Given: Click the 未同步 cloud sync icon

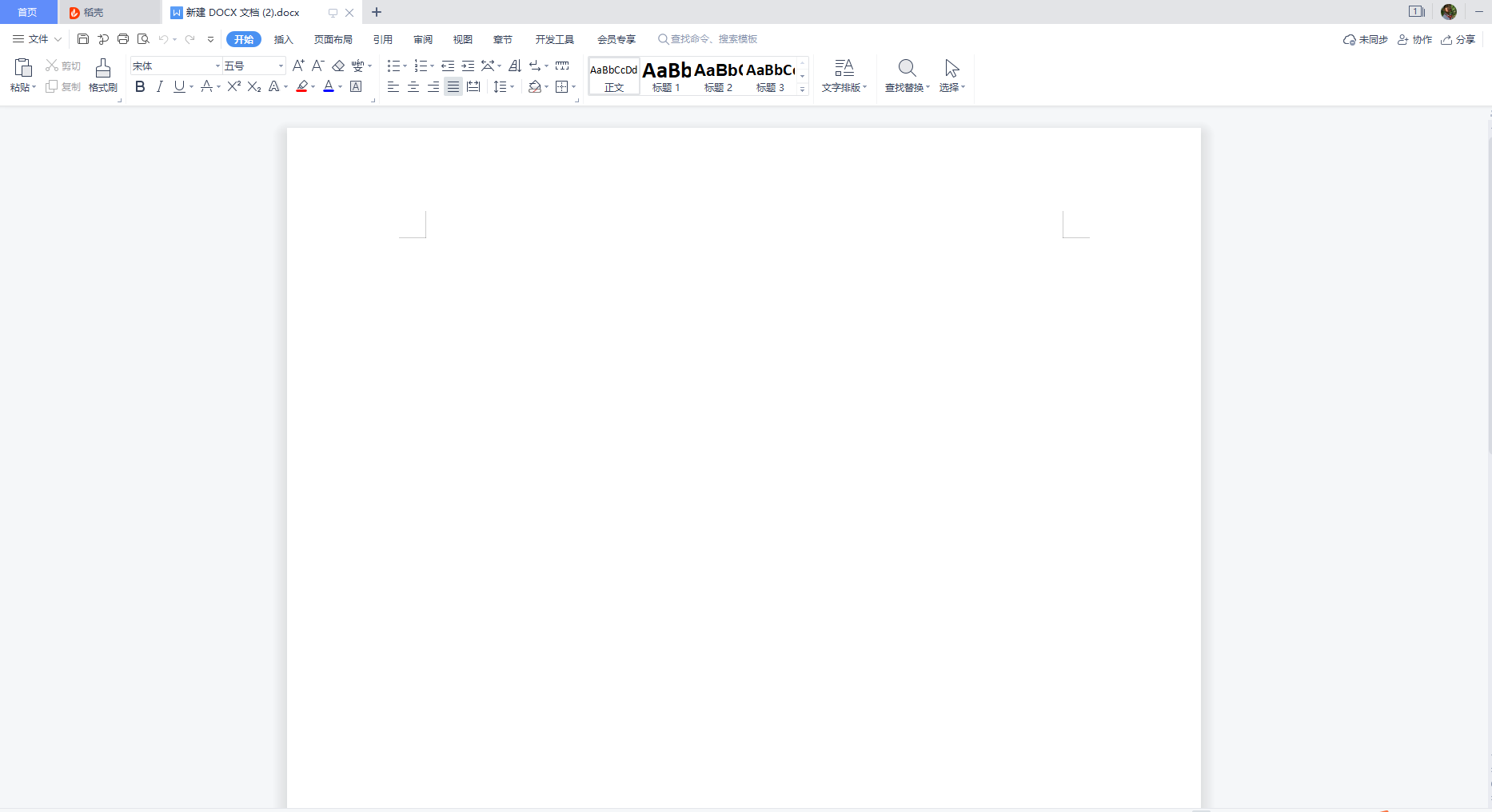Looking at the screenshot, I should (1349, 39).
